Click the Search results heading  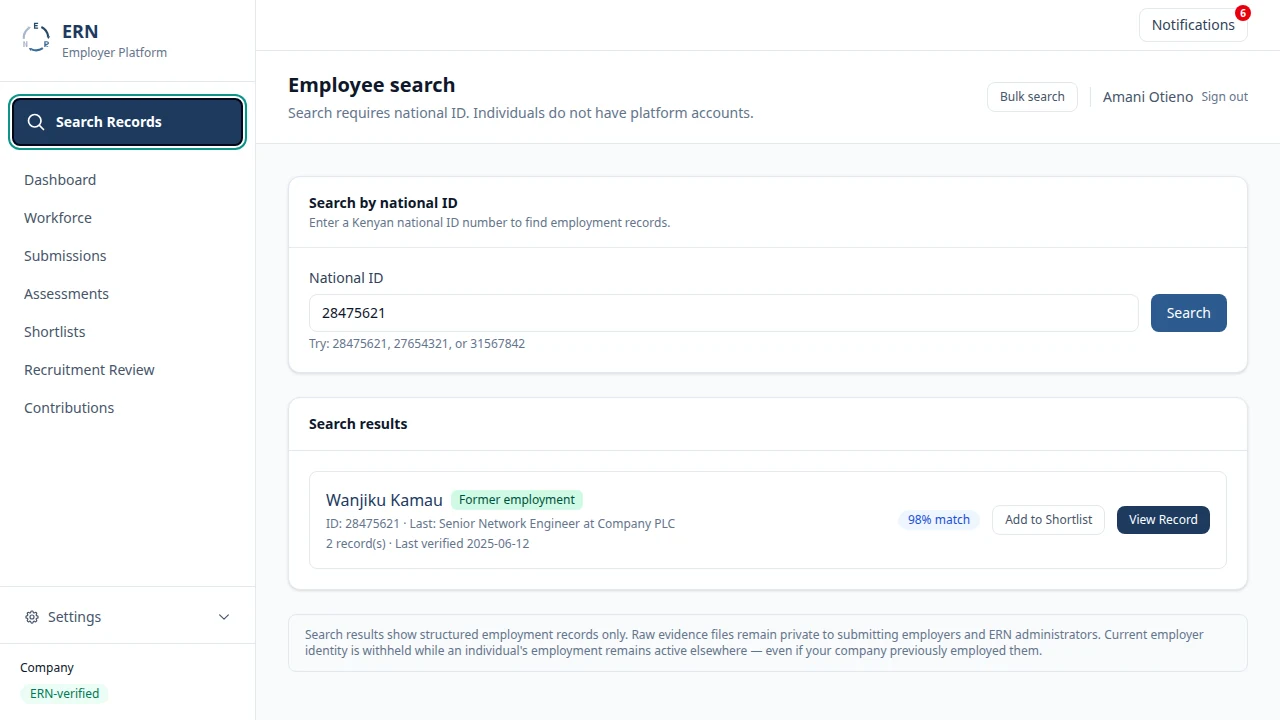[358, 424]
